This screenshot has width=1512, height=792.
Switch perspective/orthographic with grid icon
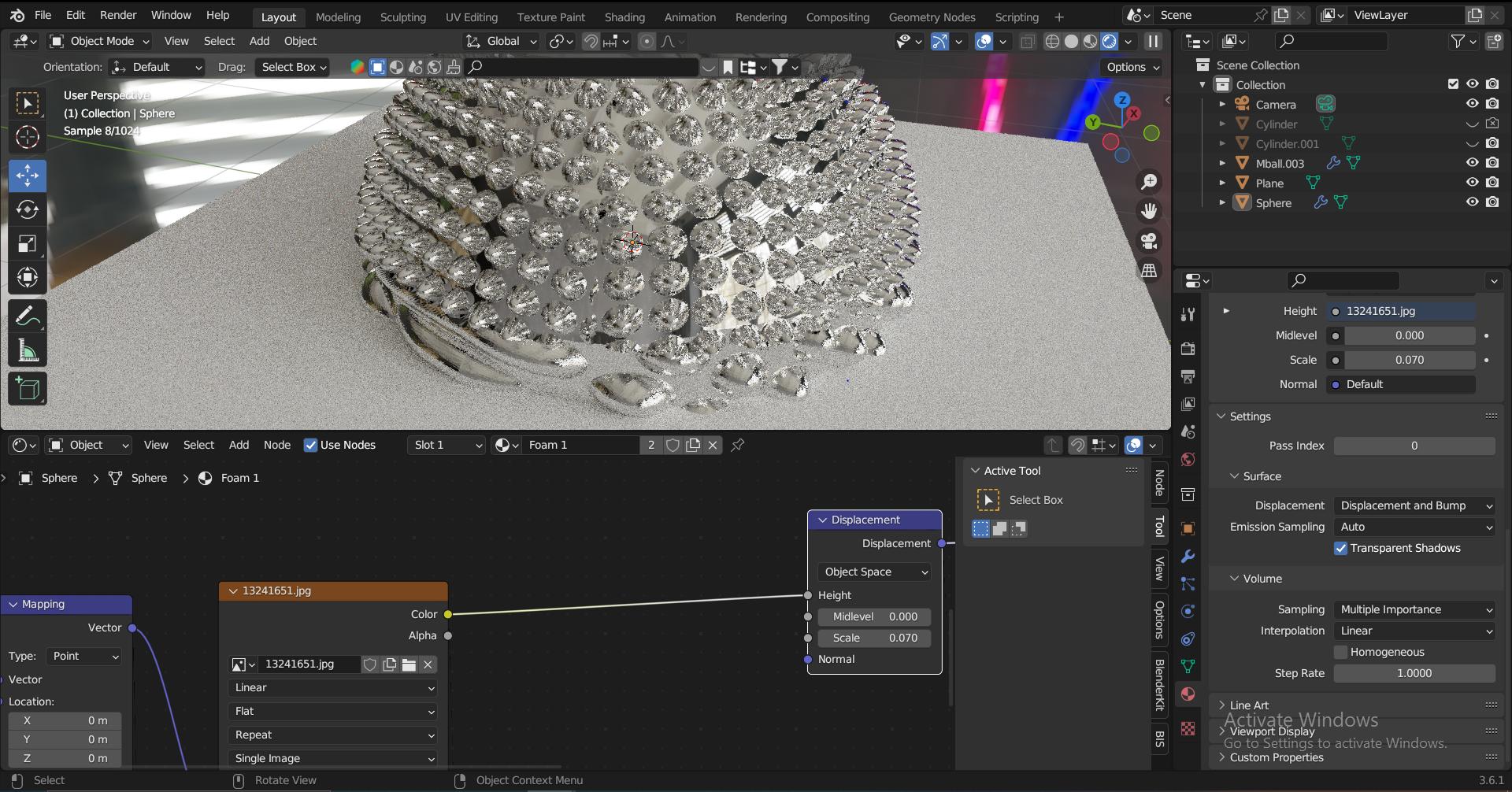[x=1149, y=271]
